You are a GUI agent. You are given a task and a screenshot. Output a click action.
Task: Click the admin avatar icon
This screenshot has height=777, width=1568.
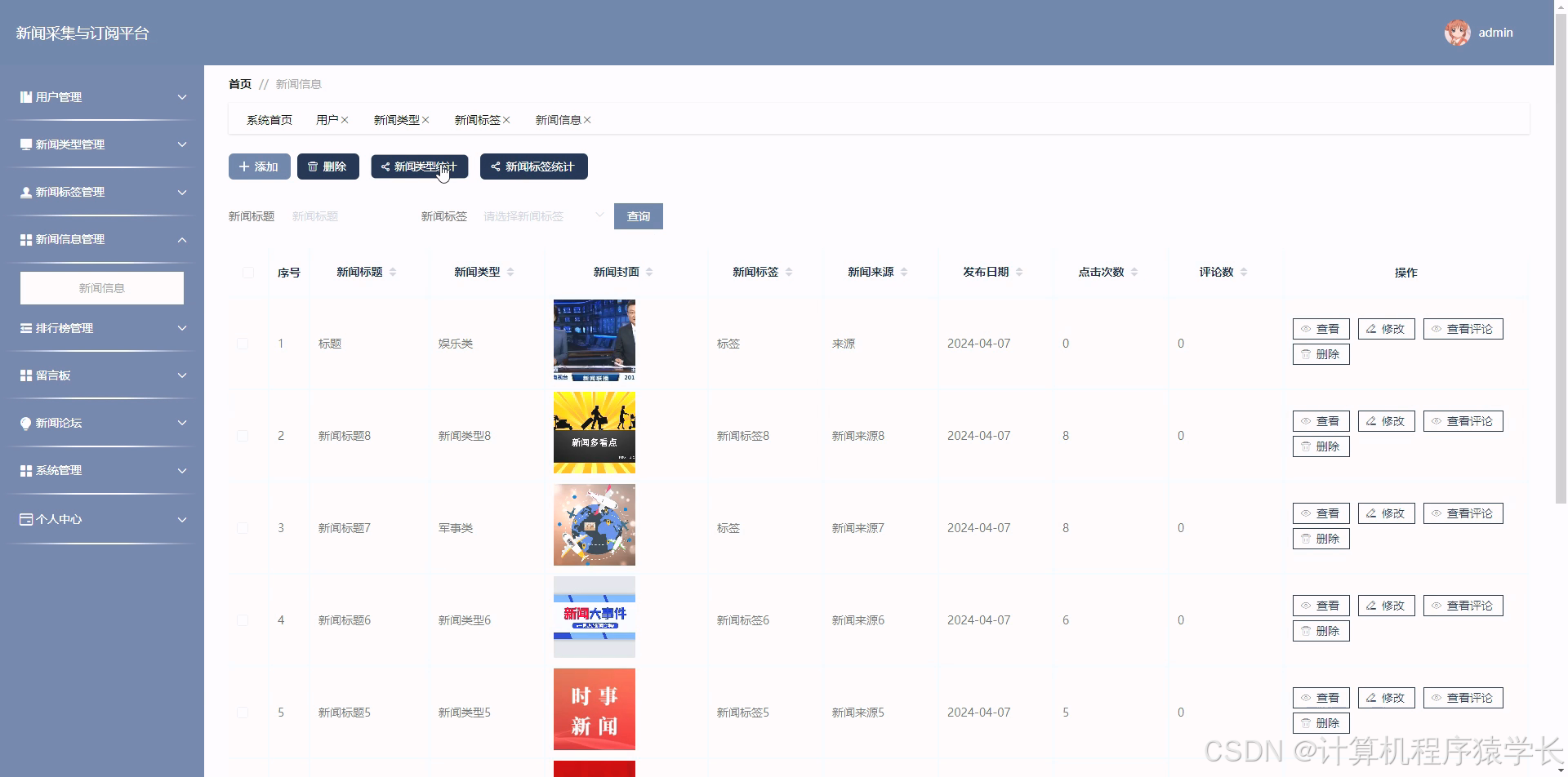pyautogui.click(x=1457, y=33)
